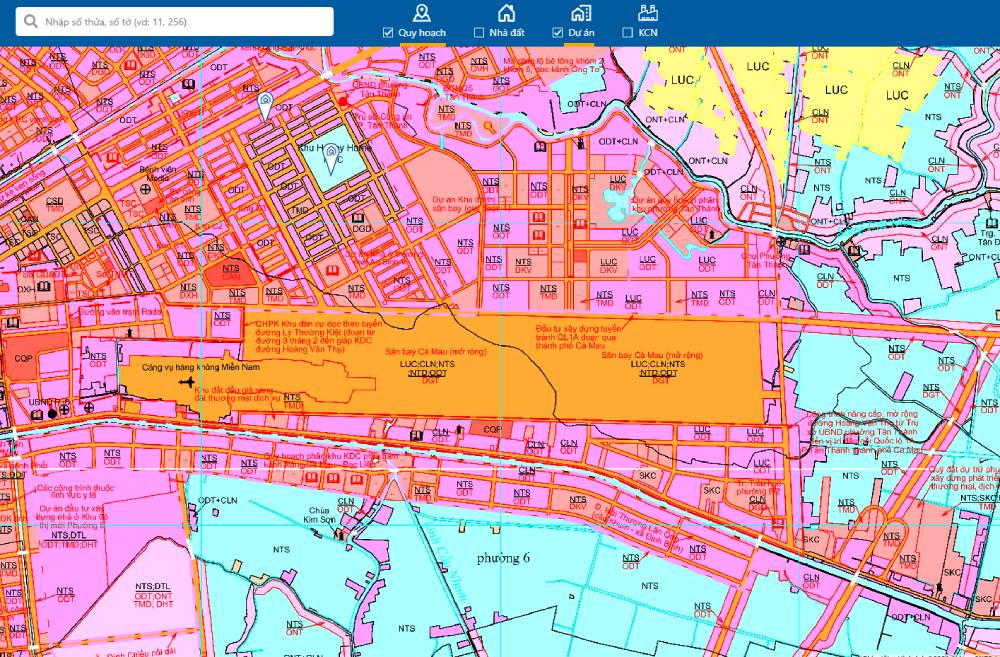
Task: Click the airplane icon at Cảng vụ hàng không
Action: click(x=184, y=381)
